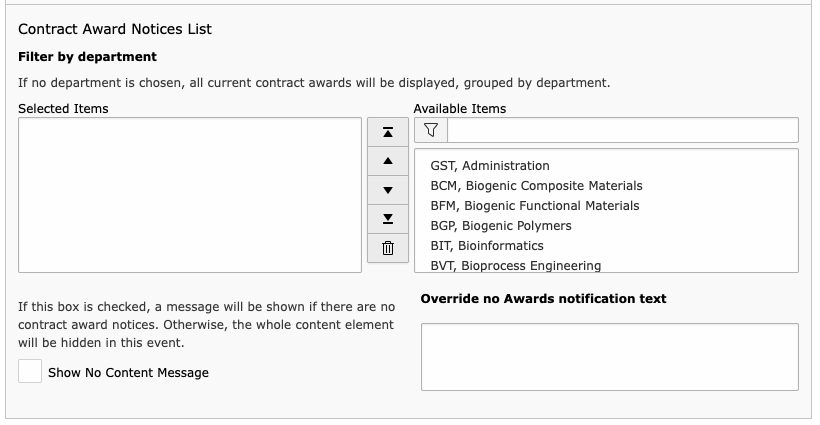This screenshot has height=425, width=820.
Task: Focus the Override no Awards notification textarea
Action: (610, 357)
